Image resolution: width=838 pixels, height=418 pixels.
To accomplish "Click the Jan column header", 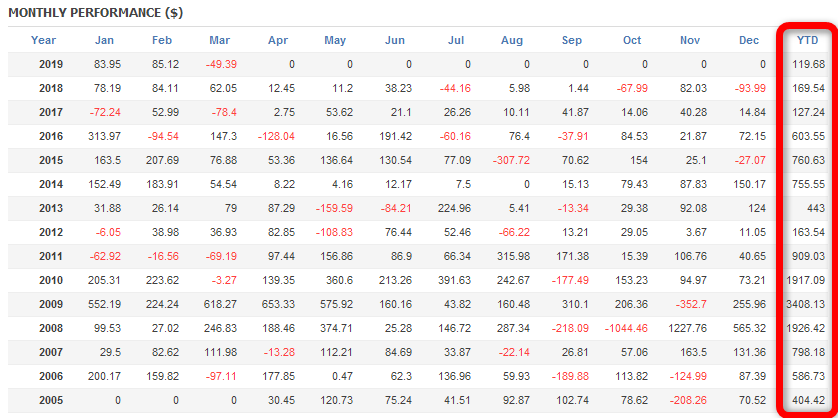I will click(x=104, y=40).
